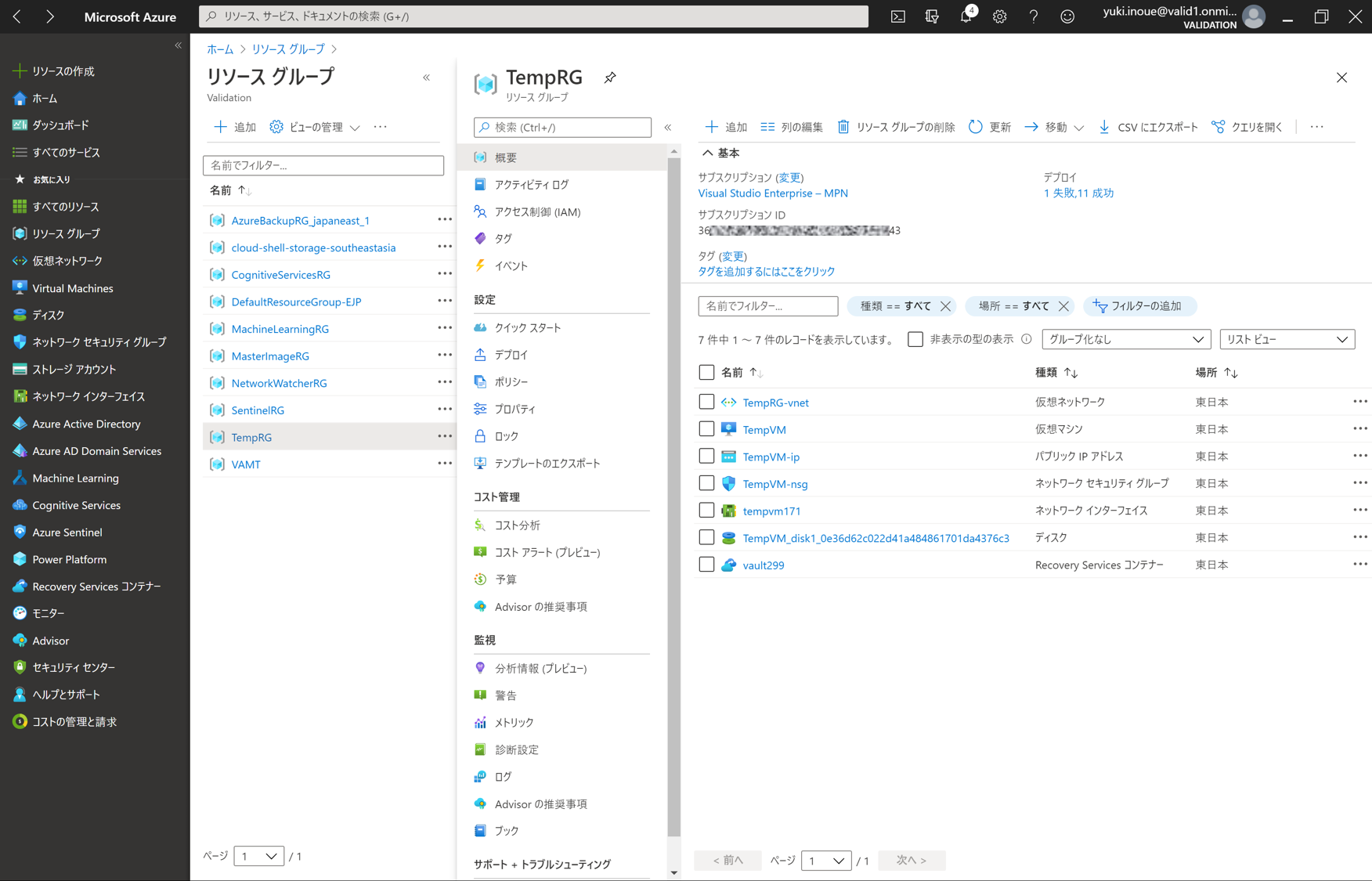Viewport: 1372px width, 881px height.
Task: Check the TempVM-ip row checkbox
Action: click(x=706, y=456)
